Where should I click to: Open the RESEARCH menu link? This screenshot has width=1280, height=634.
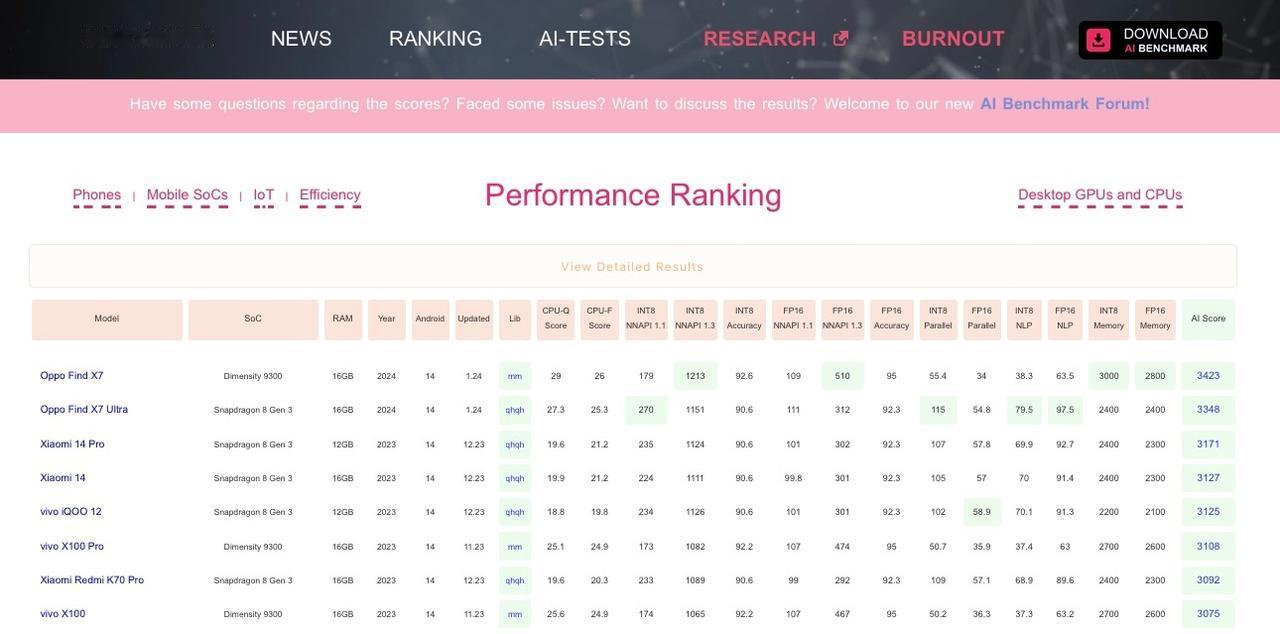(760, 39)
